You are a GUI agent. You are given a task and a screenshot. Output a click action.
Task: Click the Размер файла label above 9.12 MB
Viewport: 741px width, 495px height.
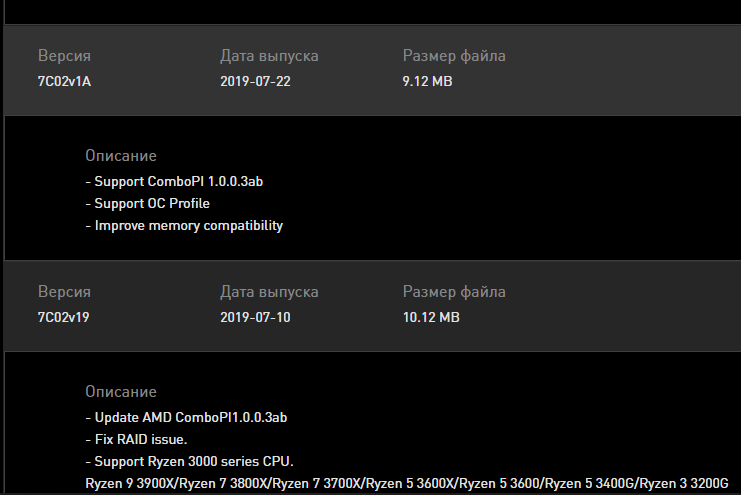click(x=454, y=56)
